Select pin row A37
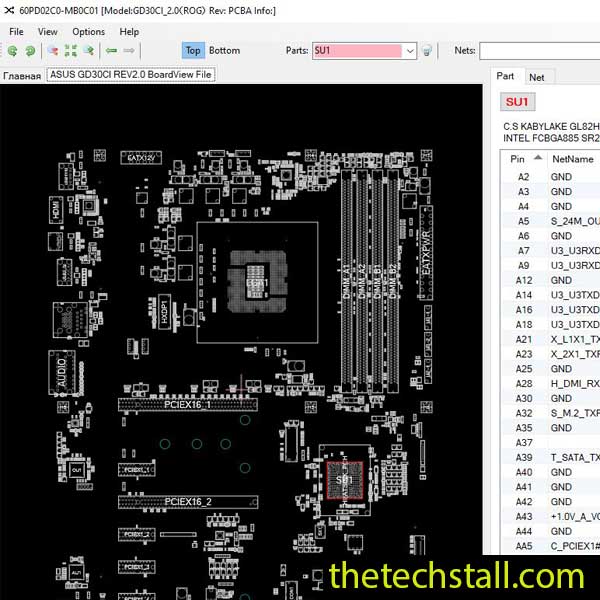 550,443
